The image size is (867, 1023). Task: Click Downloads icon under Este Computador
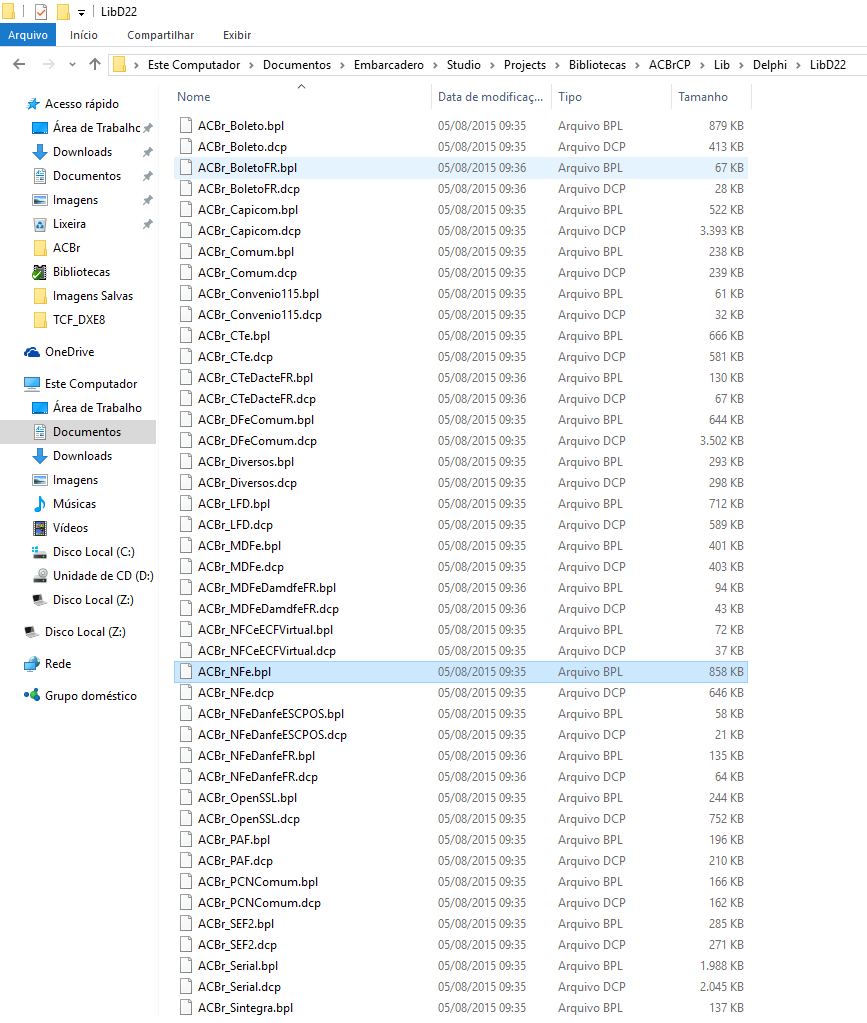click(x=40, y=456)
